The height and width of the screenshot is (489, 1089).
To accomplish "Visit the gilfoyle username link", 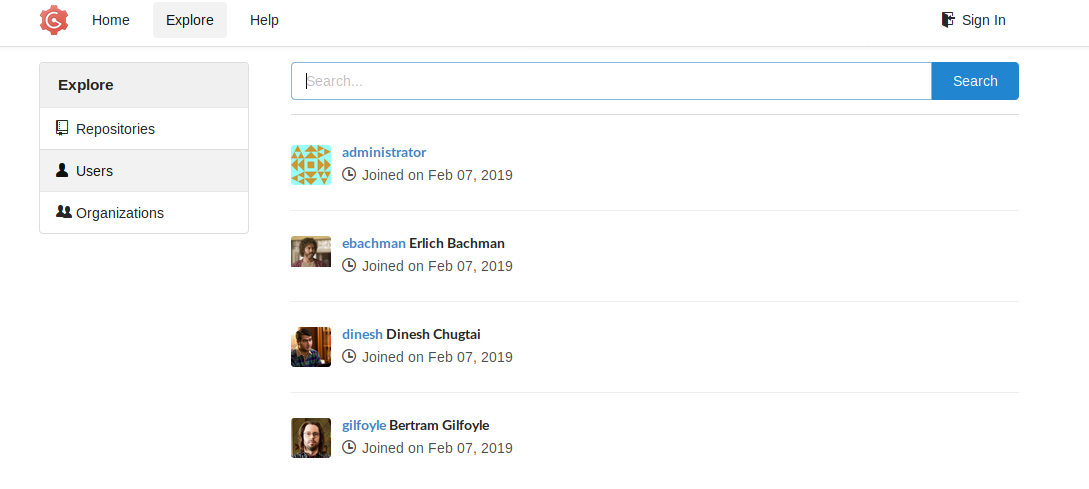I will click(364, 425).
